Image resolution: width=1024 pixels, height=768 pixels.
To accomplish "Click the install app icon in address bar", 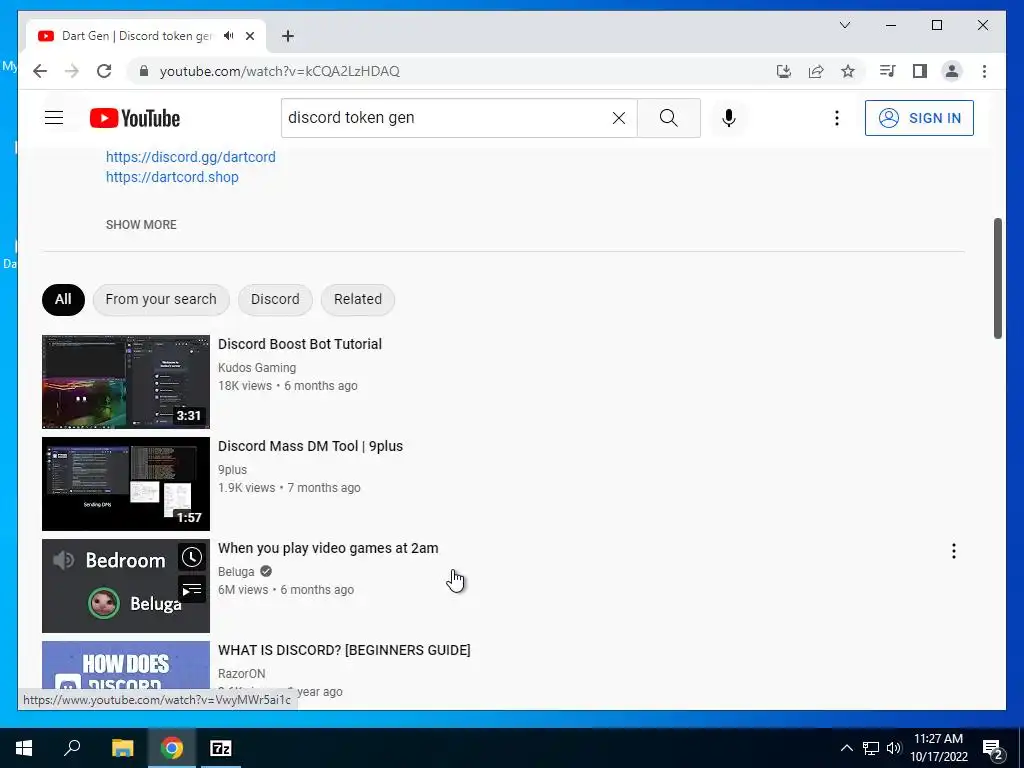I will tap(784, 71).
